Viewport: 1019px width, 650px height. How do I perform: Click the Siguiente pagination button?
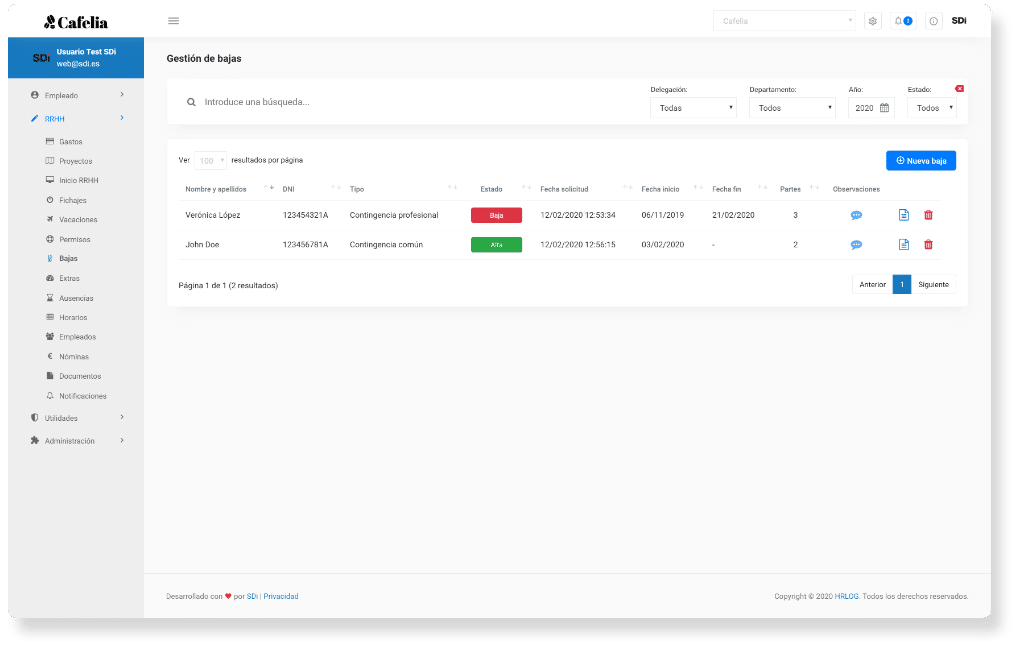point(933,285)
